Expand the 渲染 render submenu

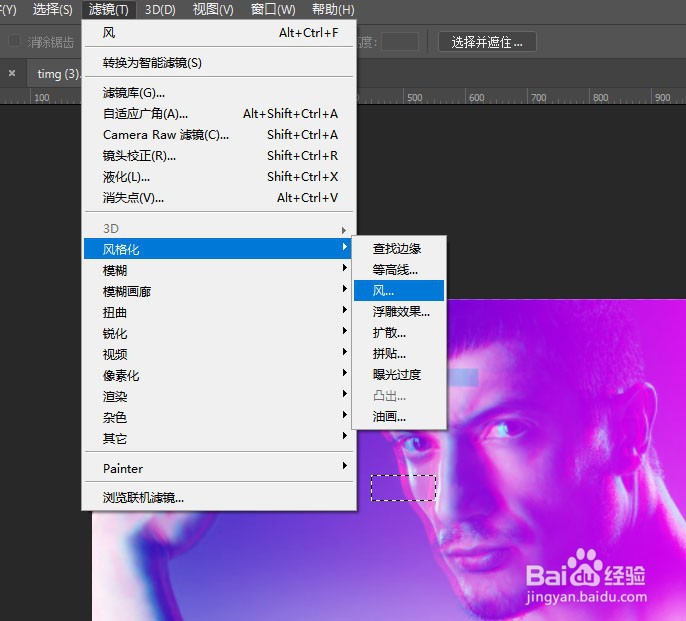(219, 396)
